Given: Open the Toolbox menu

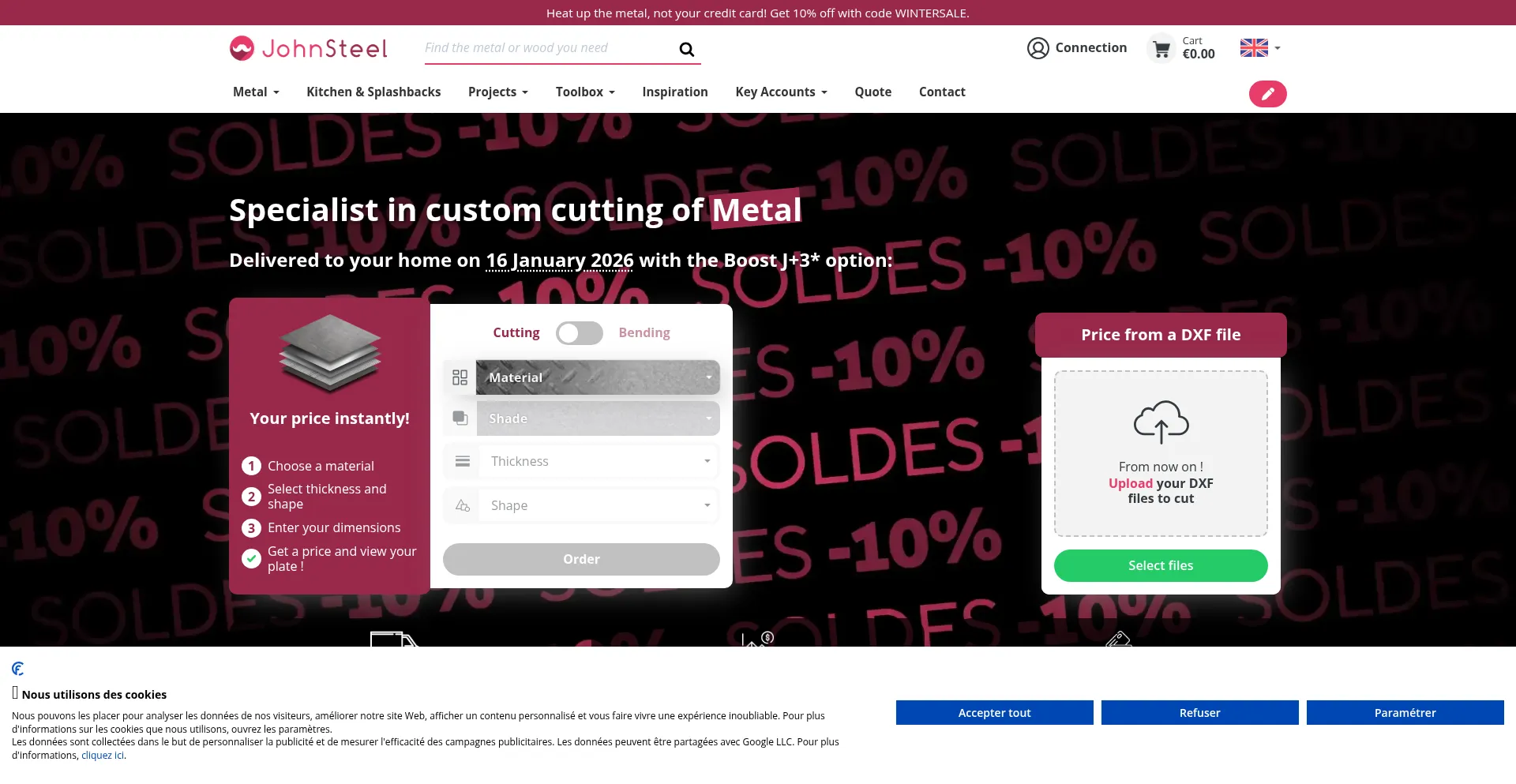Looking at the screenshot, I should pos(584,92).
